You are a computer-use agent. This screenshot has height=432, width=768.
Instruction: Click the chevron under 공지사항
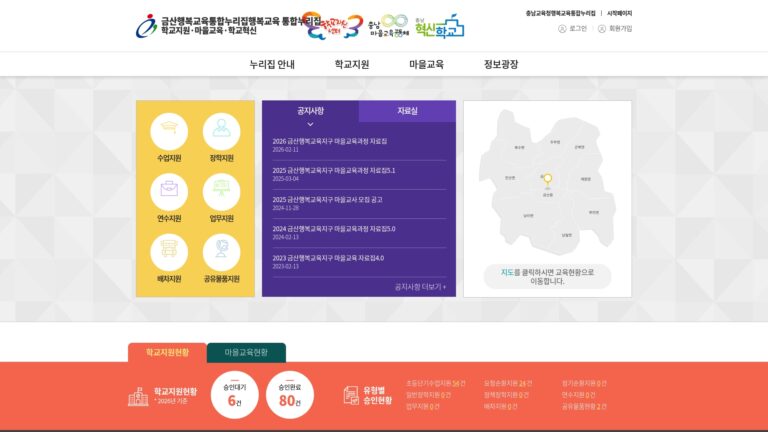[310, 124]
